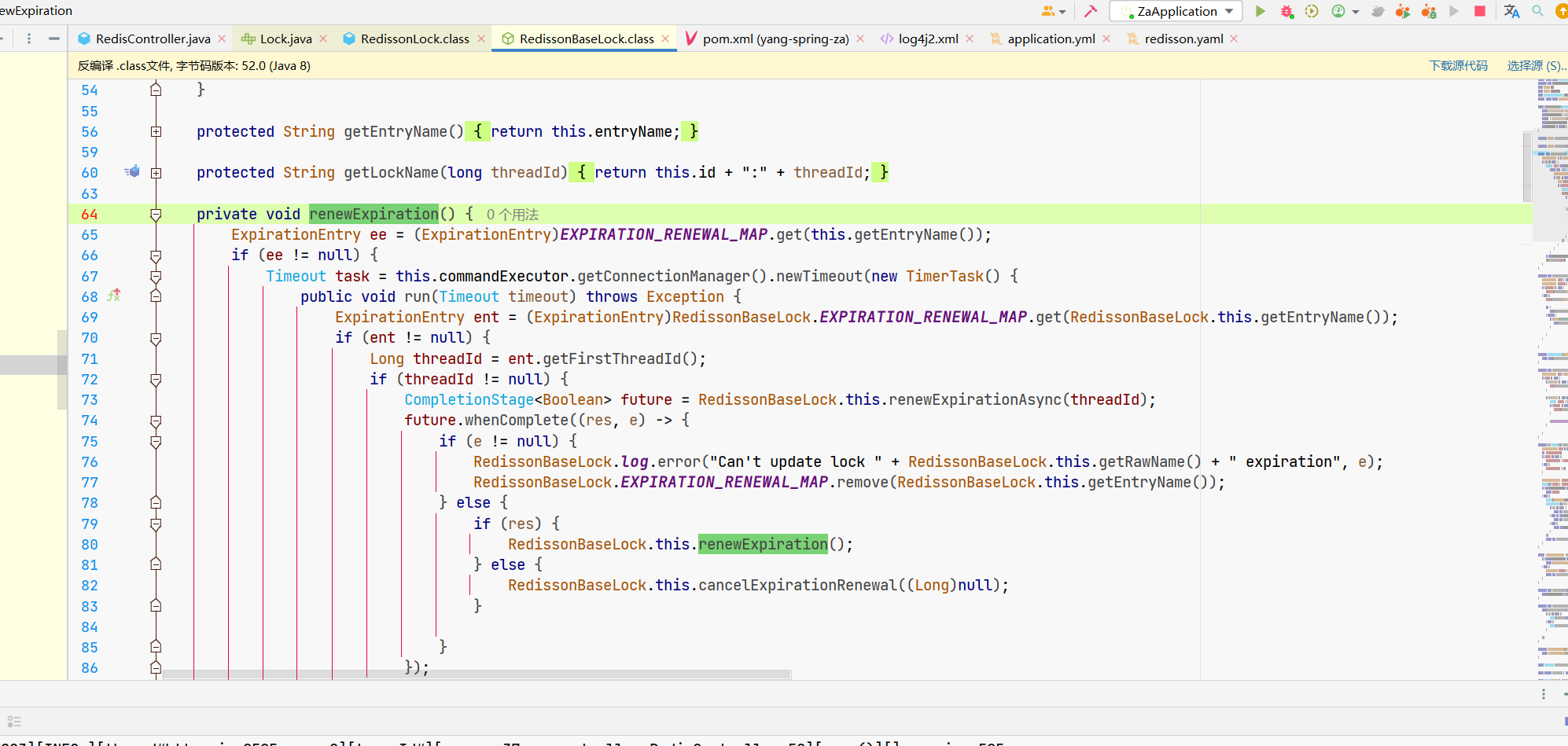Open the profiler options dropdown arrow
Image resolution: width=1568 pixels, height=746 pixels.
[x=1356, y=12]
